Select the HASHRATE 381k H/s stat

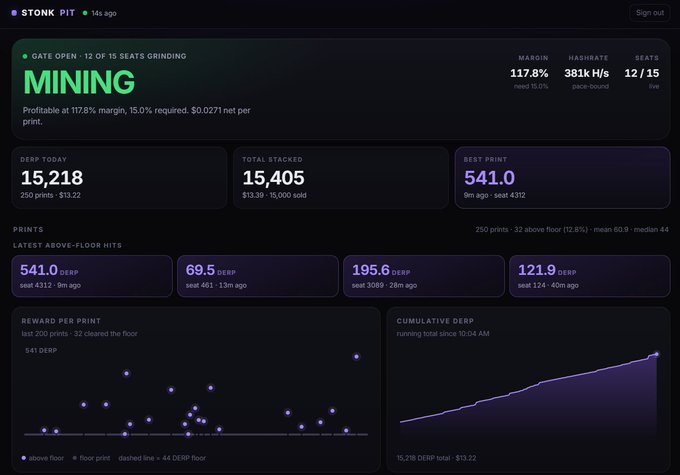[x=587, y=72]
